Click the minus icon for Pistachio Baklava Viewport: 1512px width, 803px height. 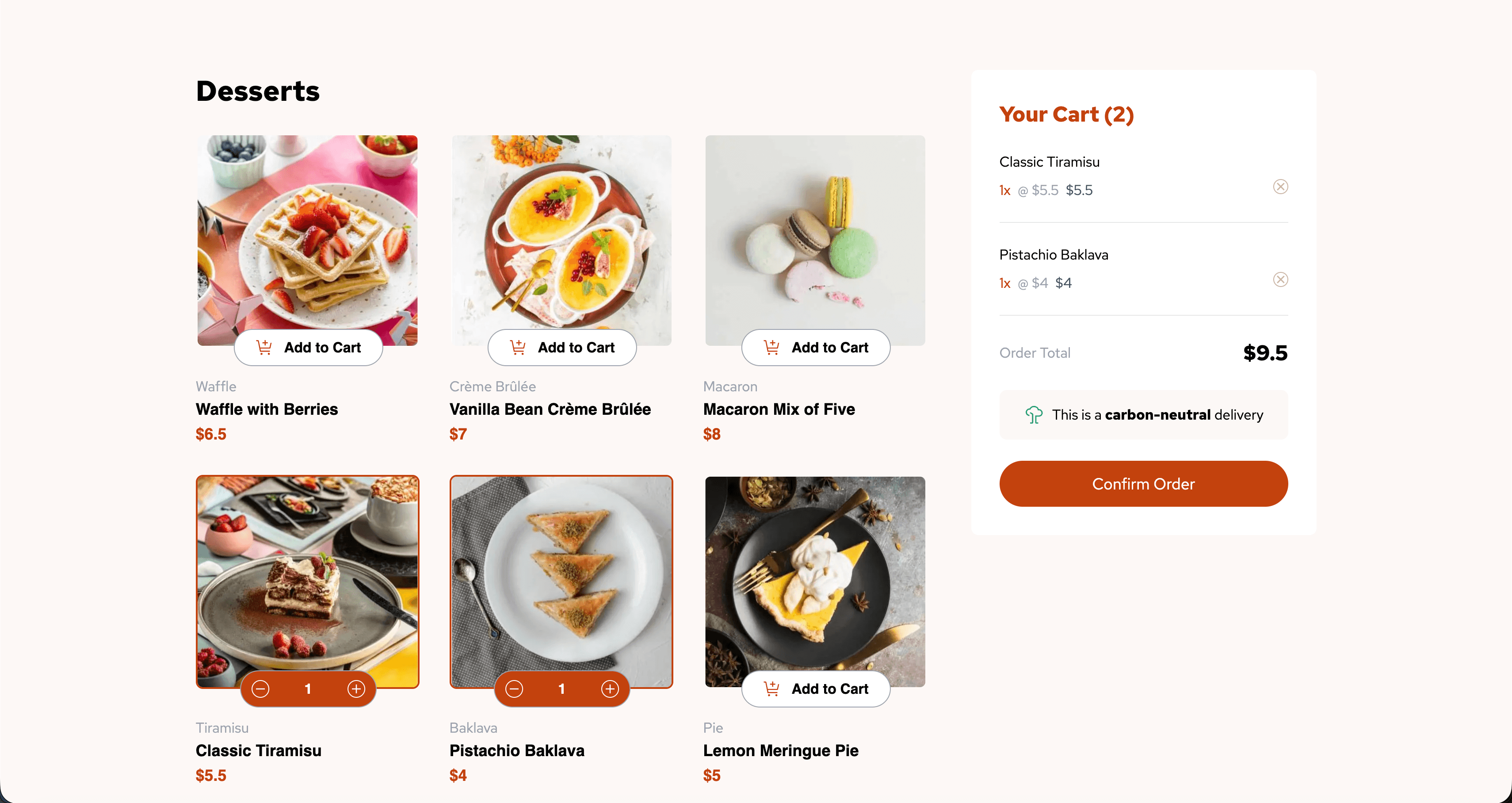coord(514,688)
